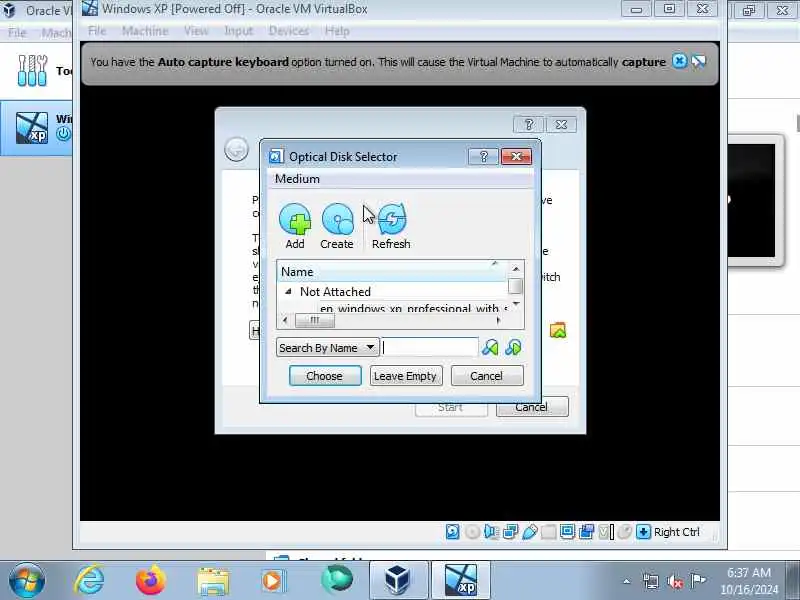Click the VirtualBox Manager taskbar button
Screen dimensions: 800x600
(398, 580)
